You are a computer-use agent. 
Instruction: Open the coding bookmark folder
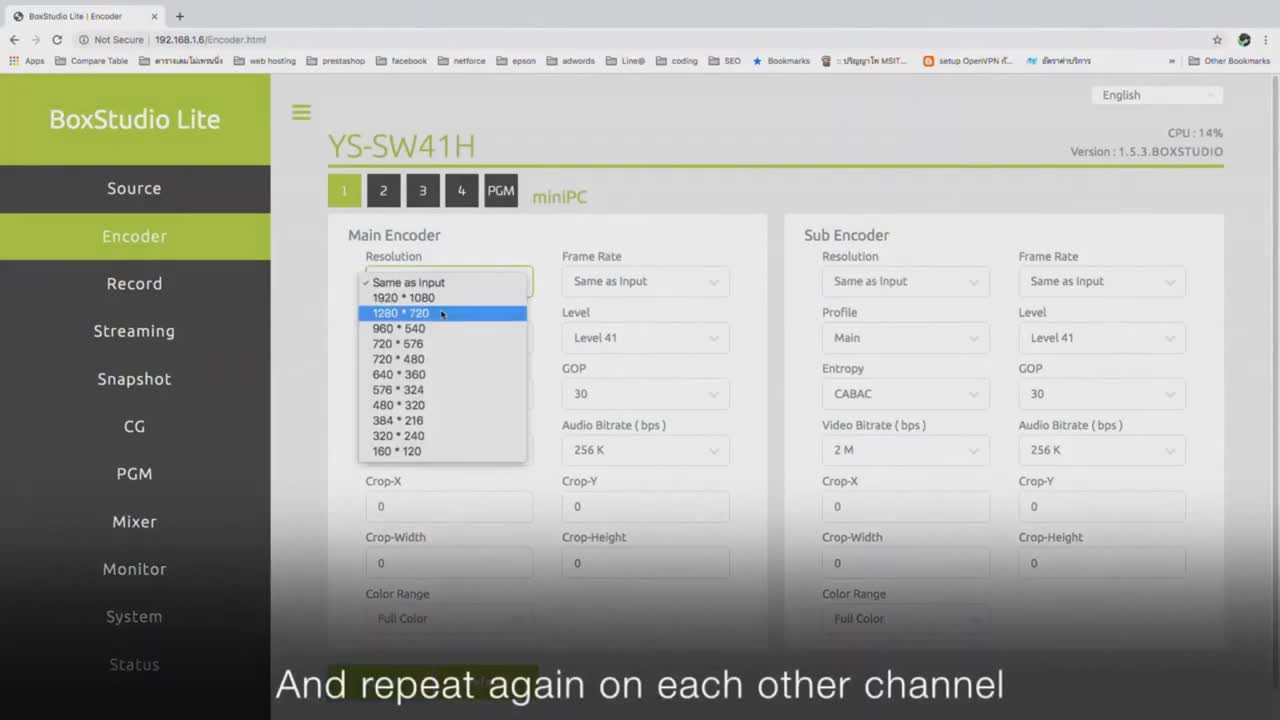click(677, 61)
